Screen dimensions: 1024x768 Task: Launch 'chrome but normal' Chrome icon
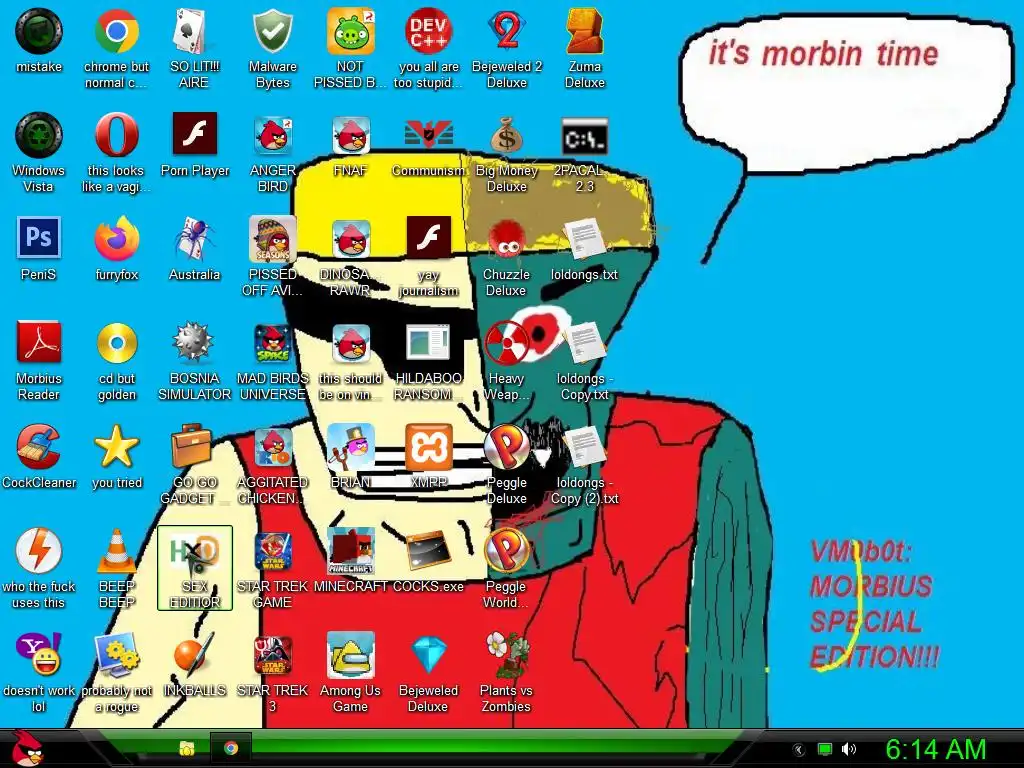pos(116,32)
